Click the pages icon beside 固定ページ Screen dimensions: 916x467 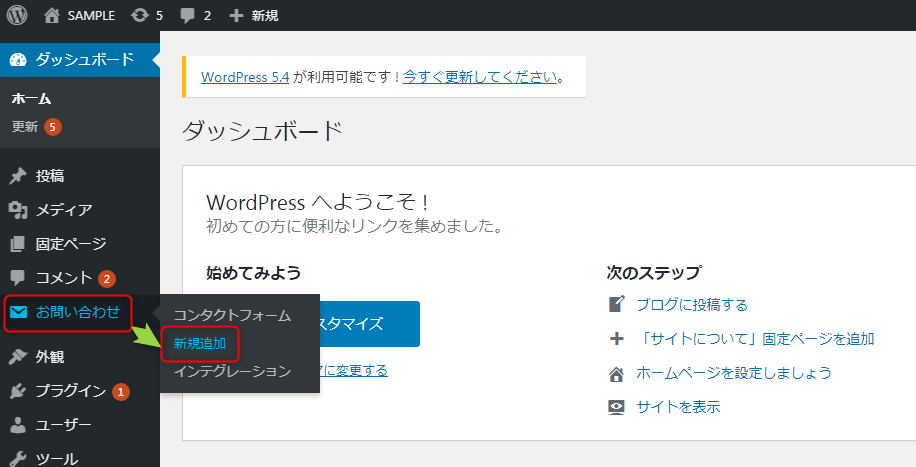18,244
